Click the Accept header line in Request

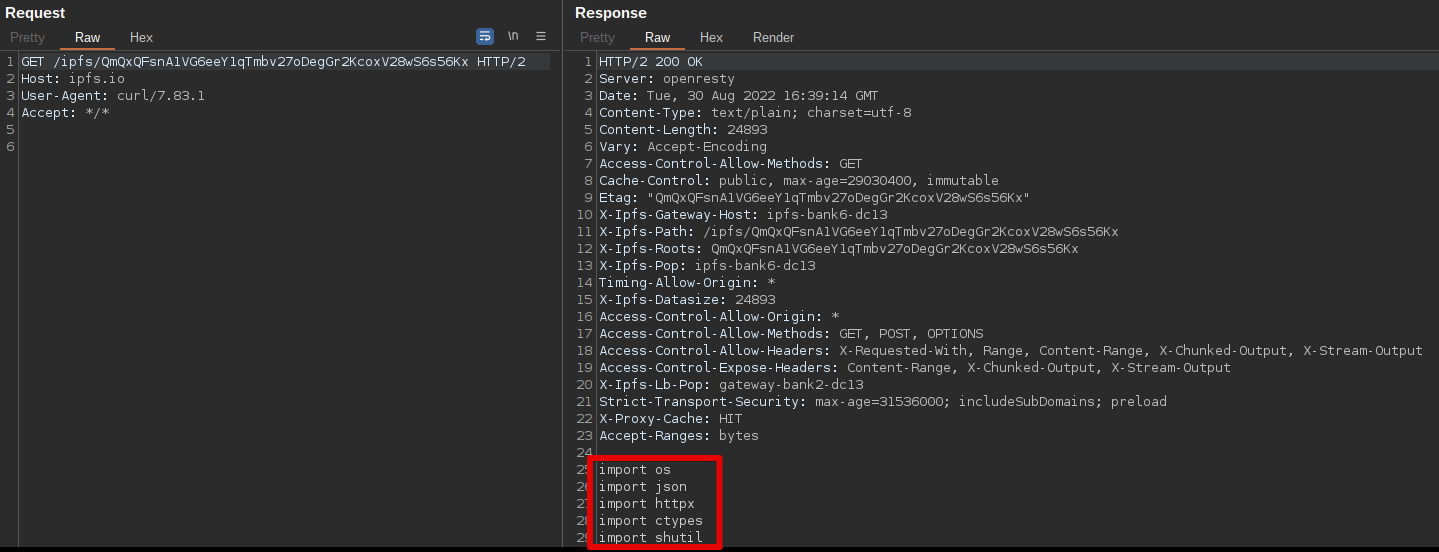pyautogui.click(x=65, y=113)
